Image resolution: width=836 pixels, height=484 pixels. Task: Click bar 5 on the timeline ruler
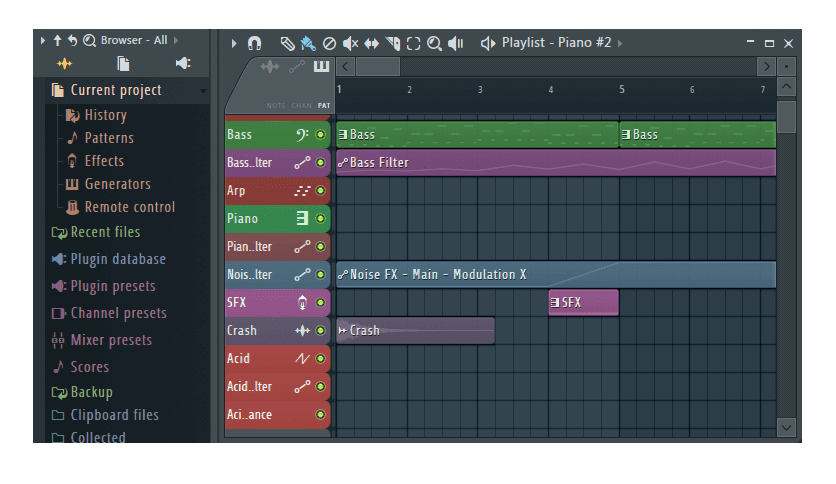(x=621, y=90)
